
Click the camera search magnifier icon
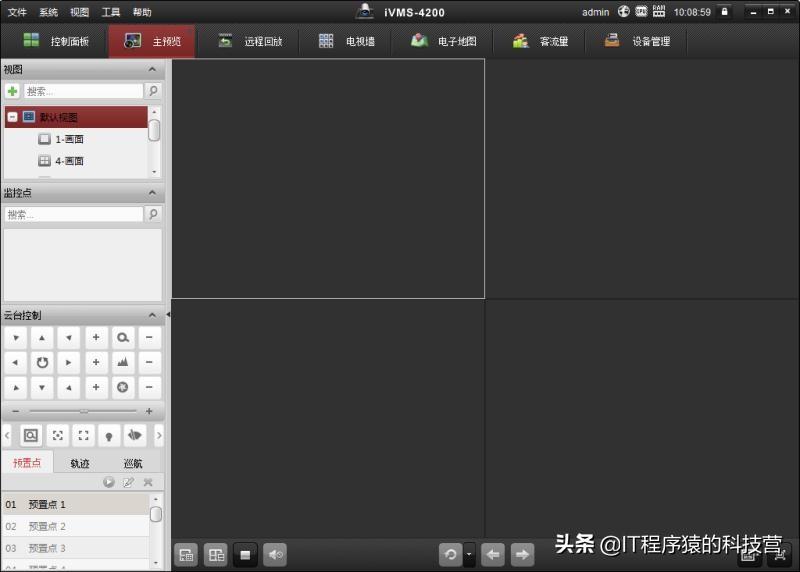click(x=153, y=214)
